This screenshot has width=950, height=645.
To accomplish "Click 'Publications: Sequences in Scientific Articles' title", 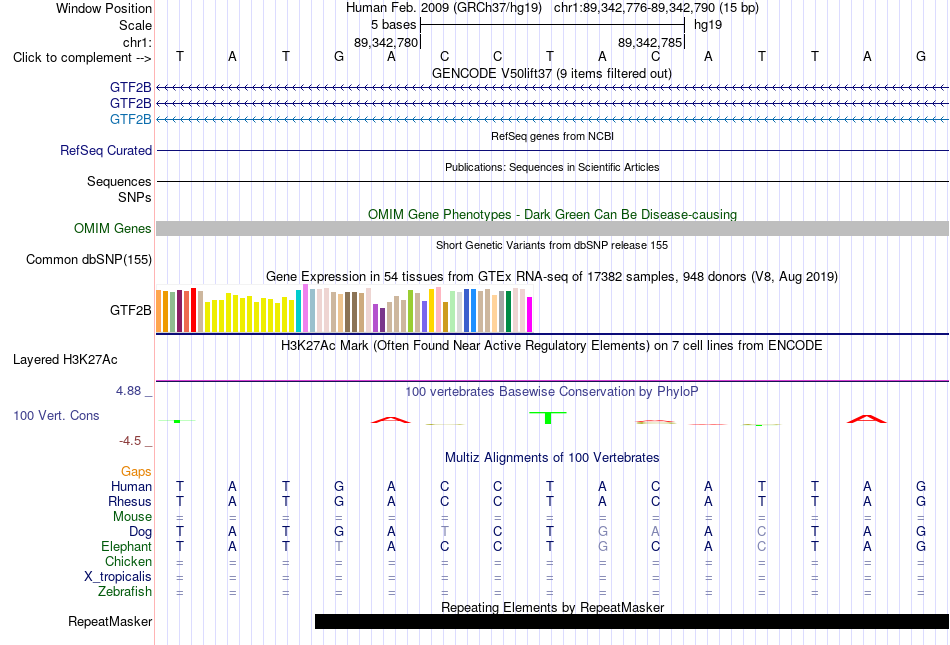I will [552, 167].
